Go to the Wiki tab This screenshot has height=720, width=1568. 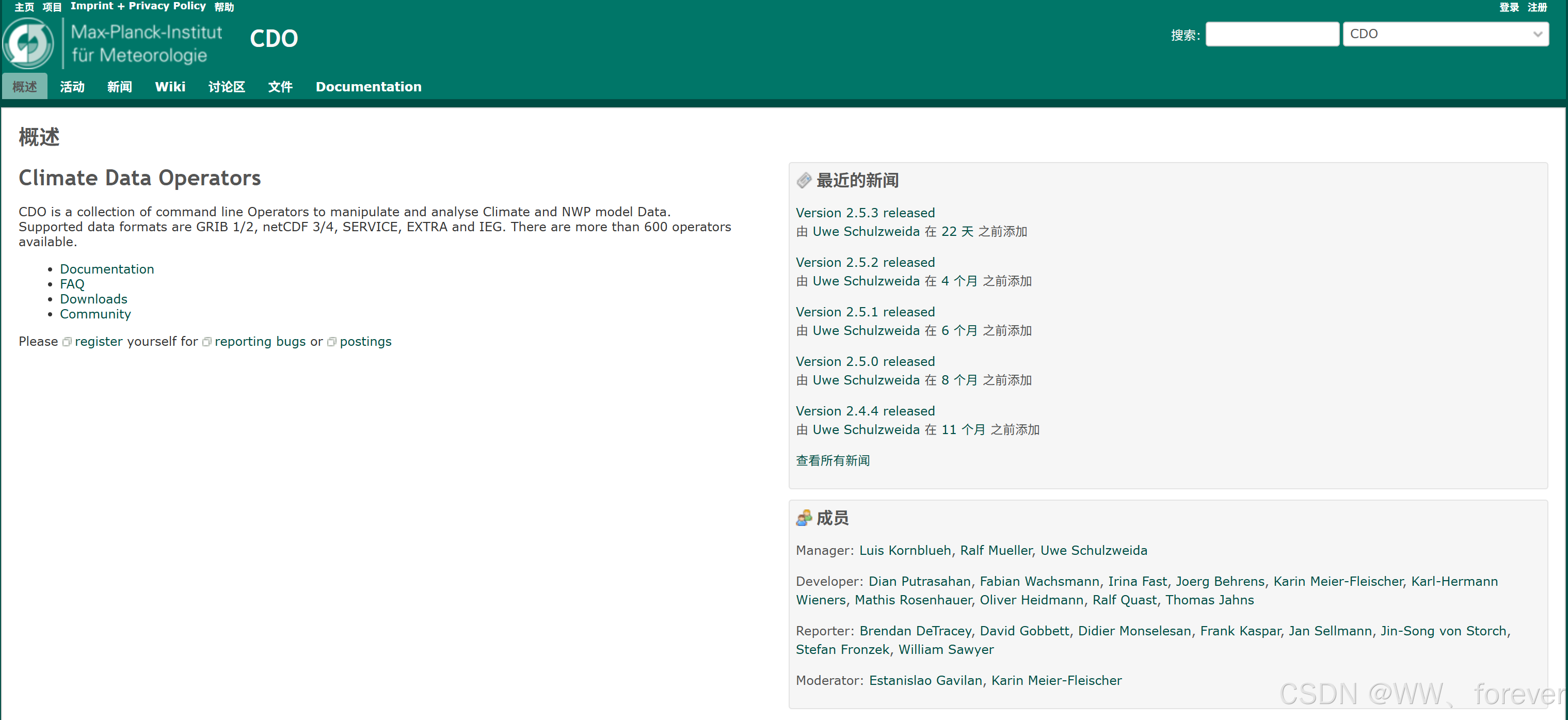tap(170, 86)
